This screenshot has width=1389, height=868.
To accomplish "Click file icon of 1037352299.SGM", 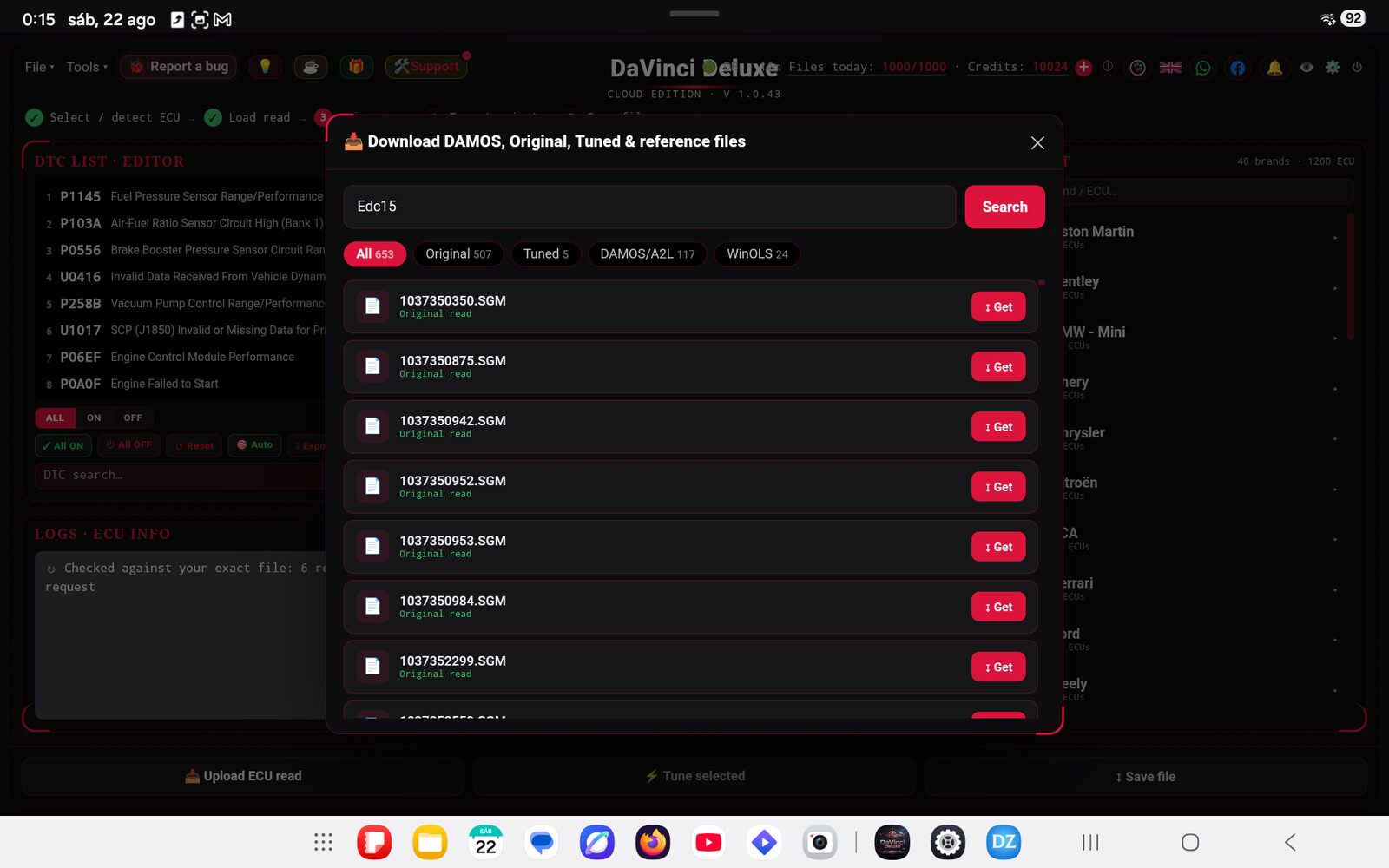I will (372, 667).
